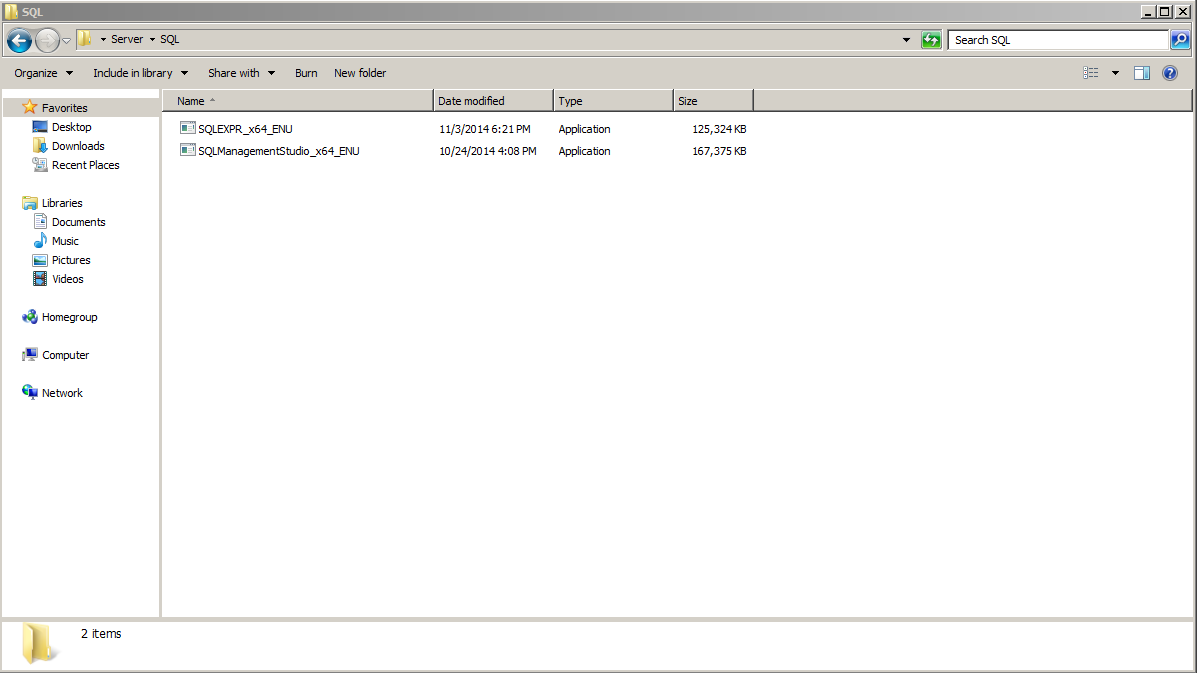Click the date 10/24/2014 4:08 PM
Screen dimensions: 1200x673
pos(488,151)
